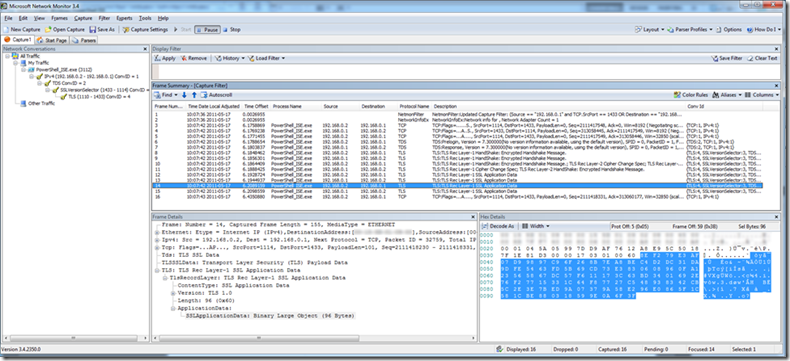Collapse the ApplicationData node
Screen dimensions: 790x361
coord(173,308)
